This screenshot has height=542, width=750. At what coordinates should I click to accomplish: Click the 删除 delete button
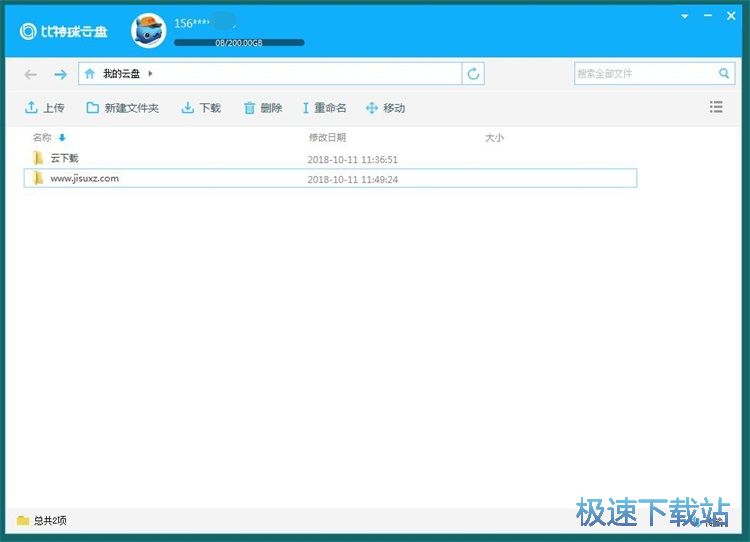click(263, 108)
